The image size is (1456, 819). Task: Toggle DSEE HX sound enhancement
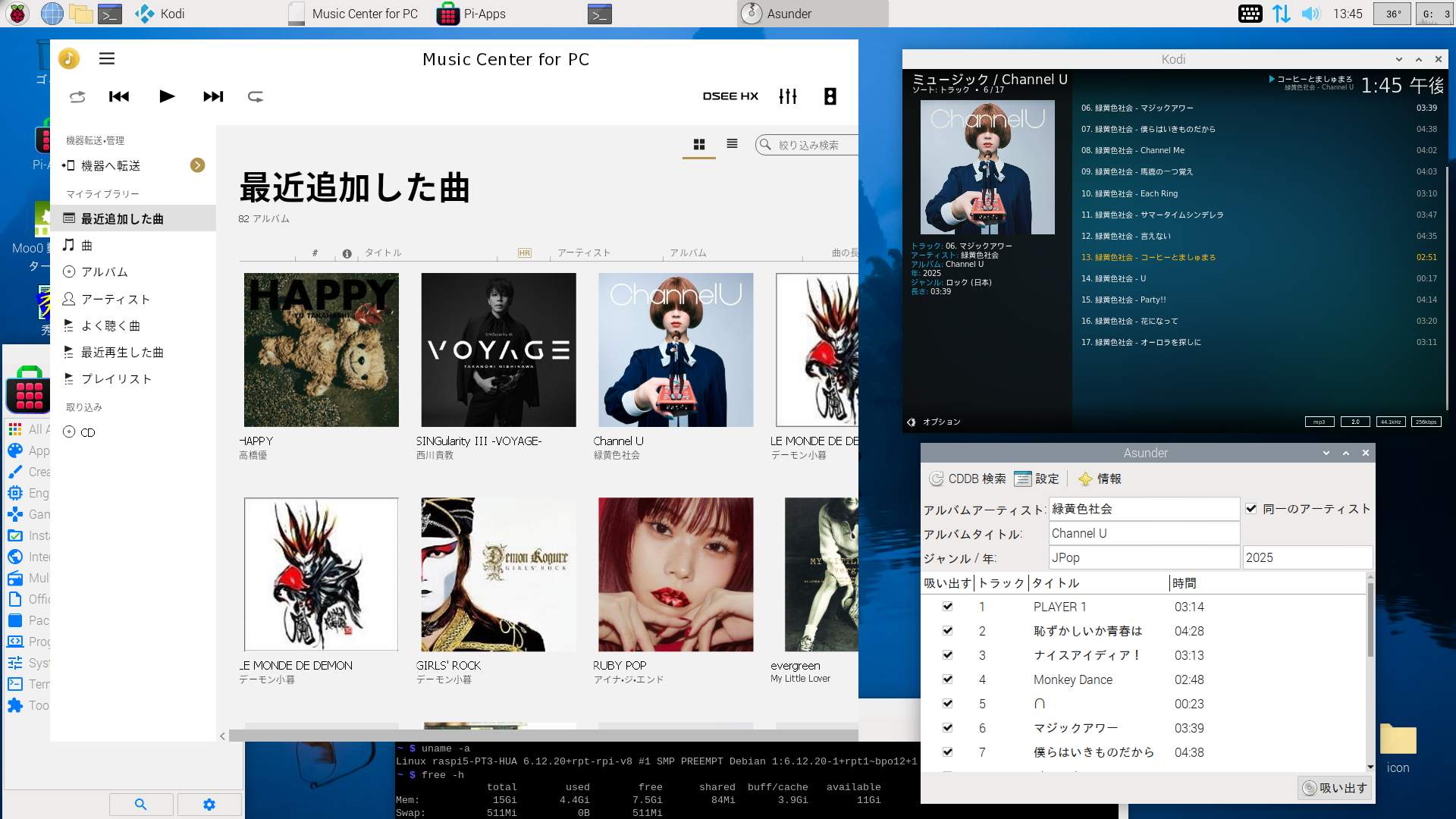(730, 96)
